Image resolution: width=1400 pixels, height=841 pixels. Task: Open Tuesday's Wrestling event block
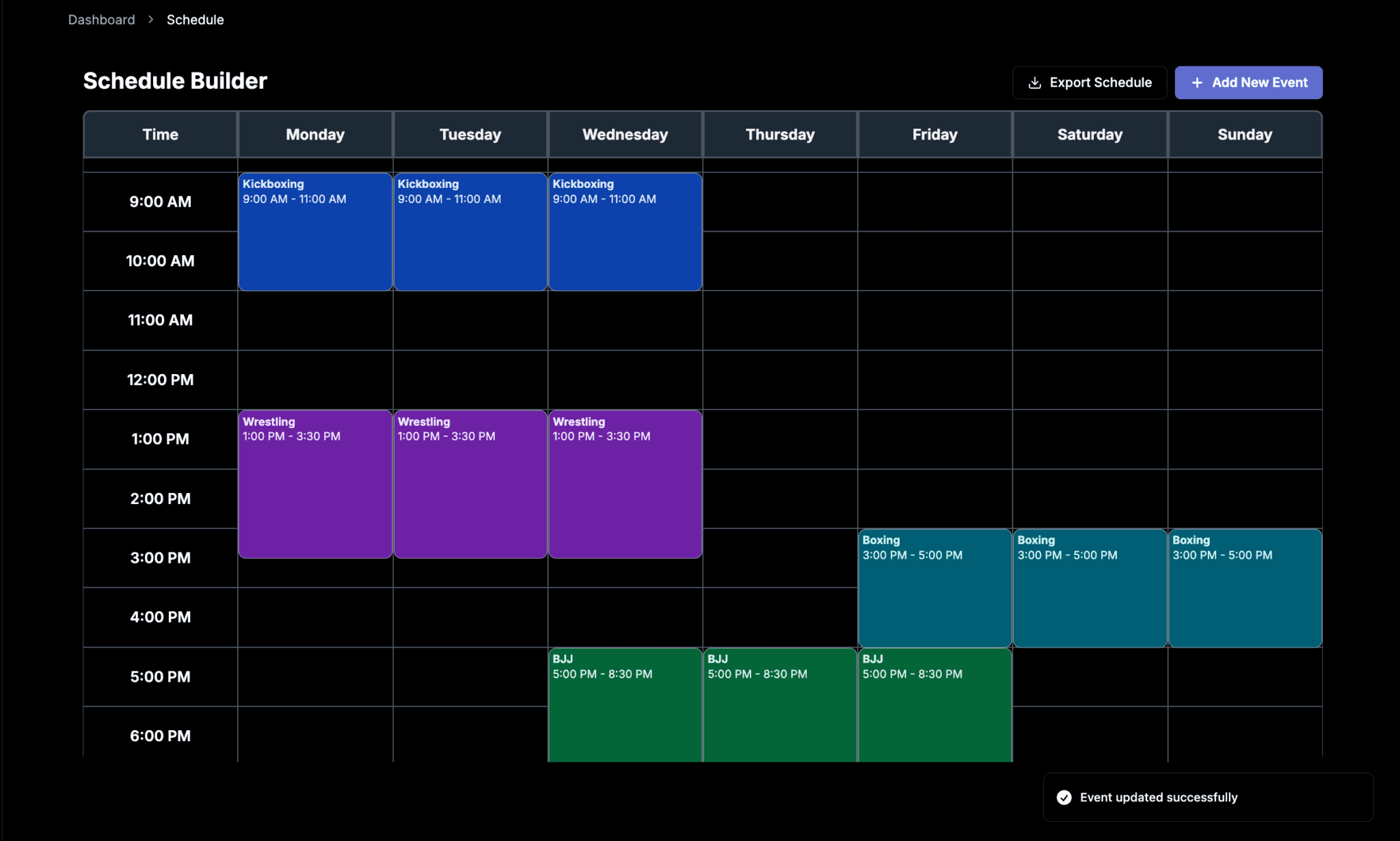coord(470,484)
